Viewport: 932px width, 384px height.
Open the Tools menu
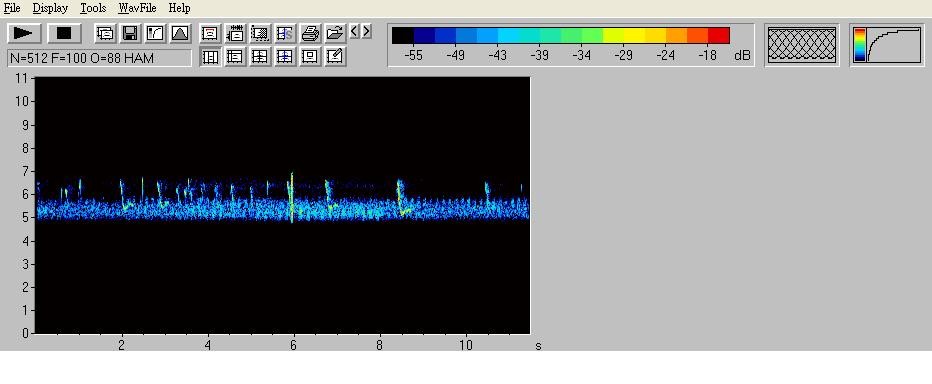point(93,8)
